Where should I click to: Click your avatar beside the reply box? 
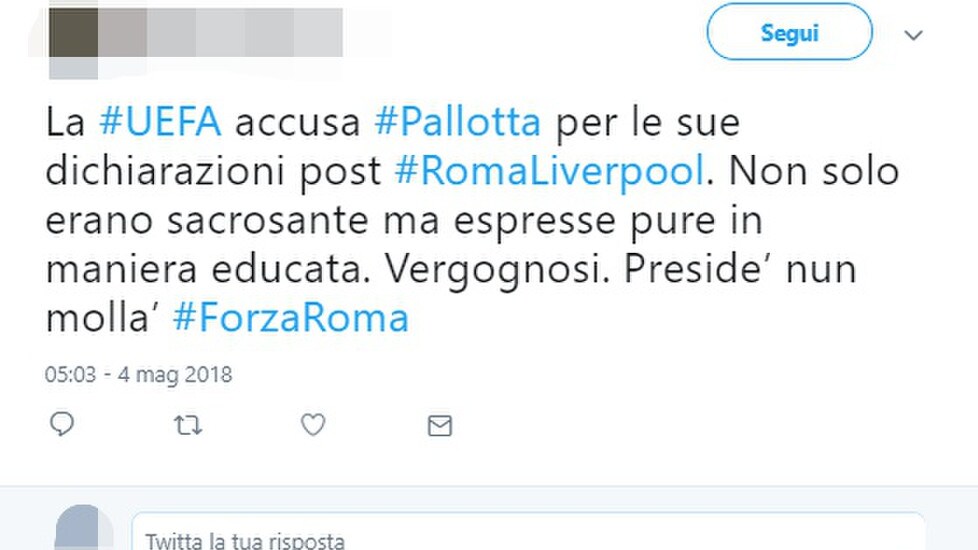tap(84, 528)
